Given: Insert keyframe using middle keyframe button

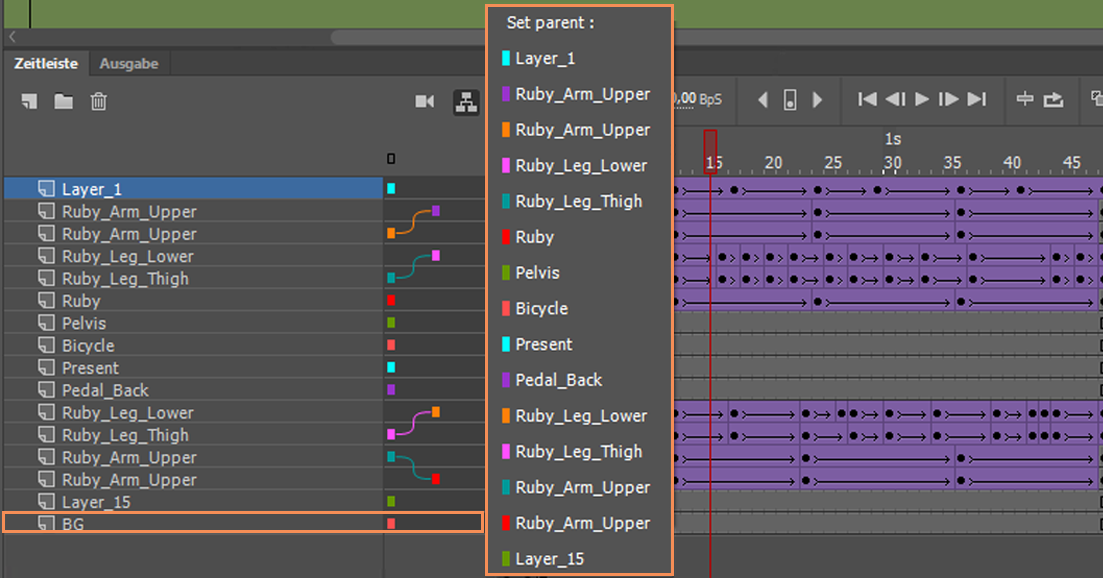Looking at the screenshot, I should pos(790,100).
